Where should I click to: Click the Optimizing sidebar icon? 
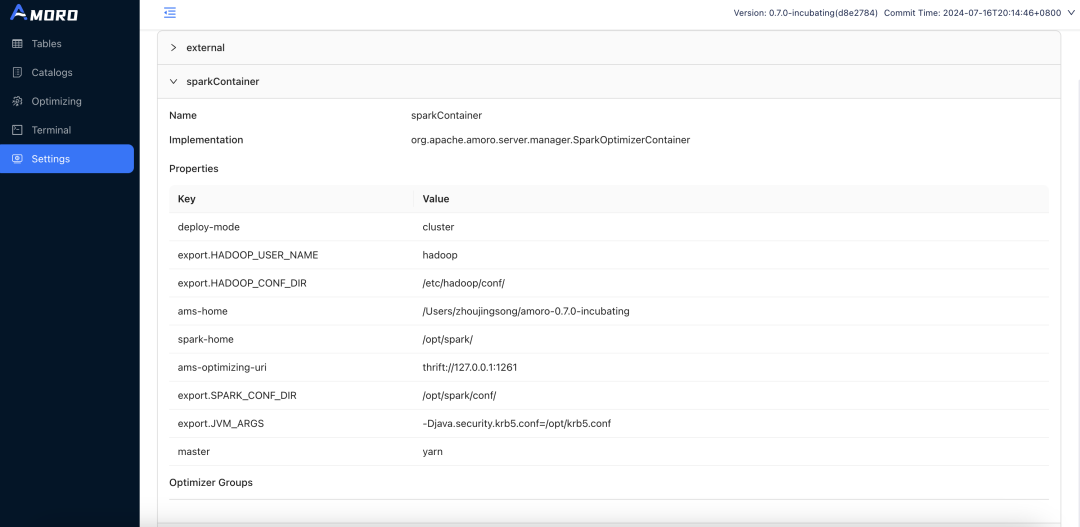click(x=17, y=102)
